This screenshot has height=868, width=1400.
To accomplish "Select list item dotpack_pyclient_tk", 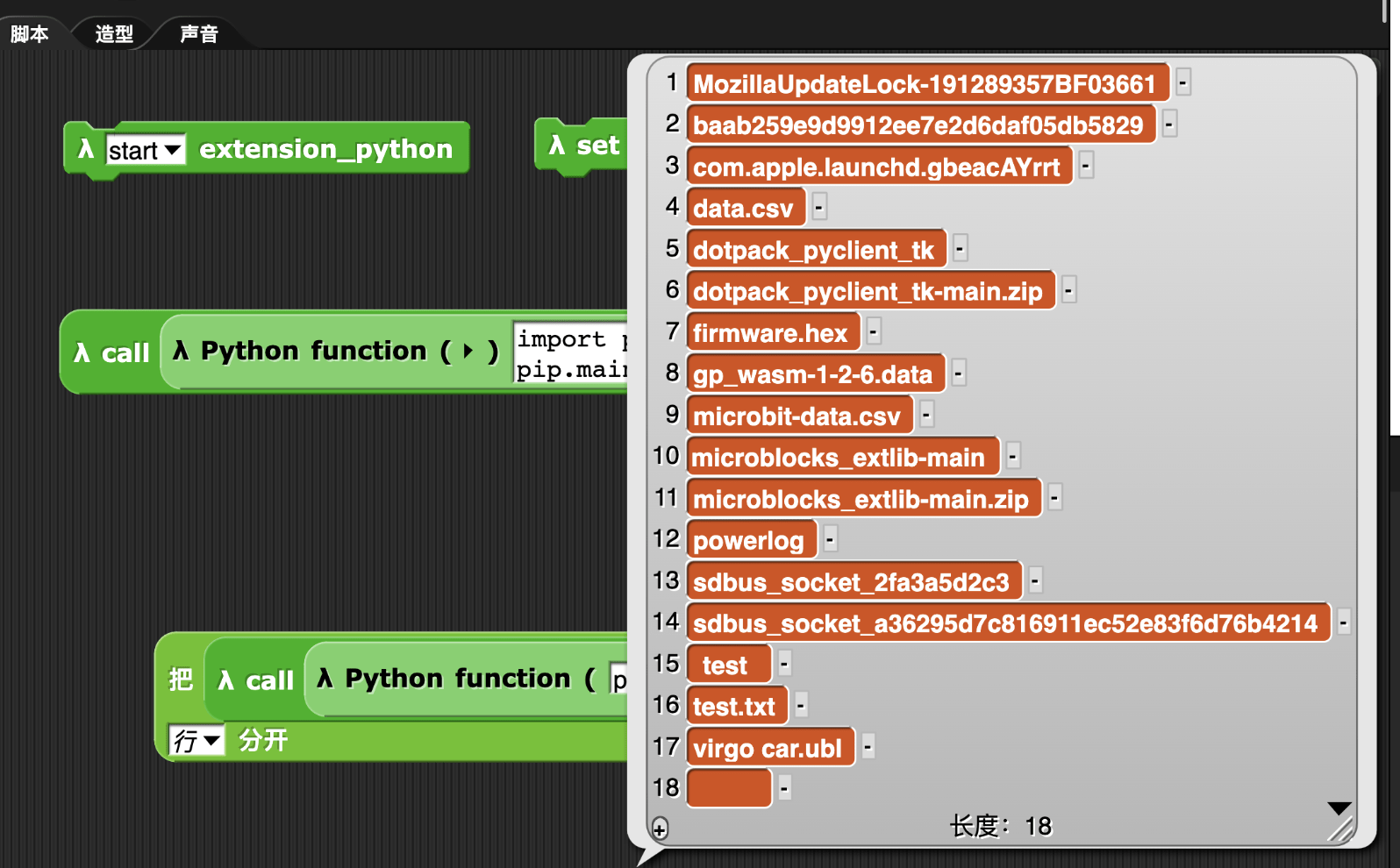I will click(x=817, y=250).
